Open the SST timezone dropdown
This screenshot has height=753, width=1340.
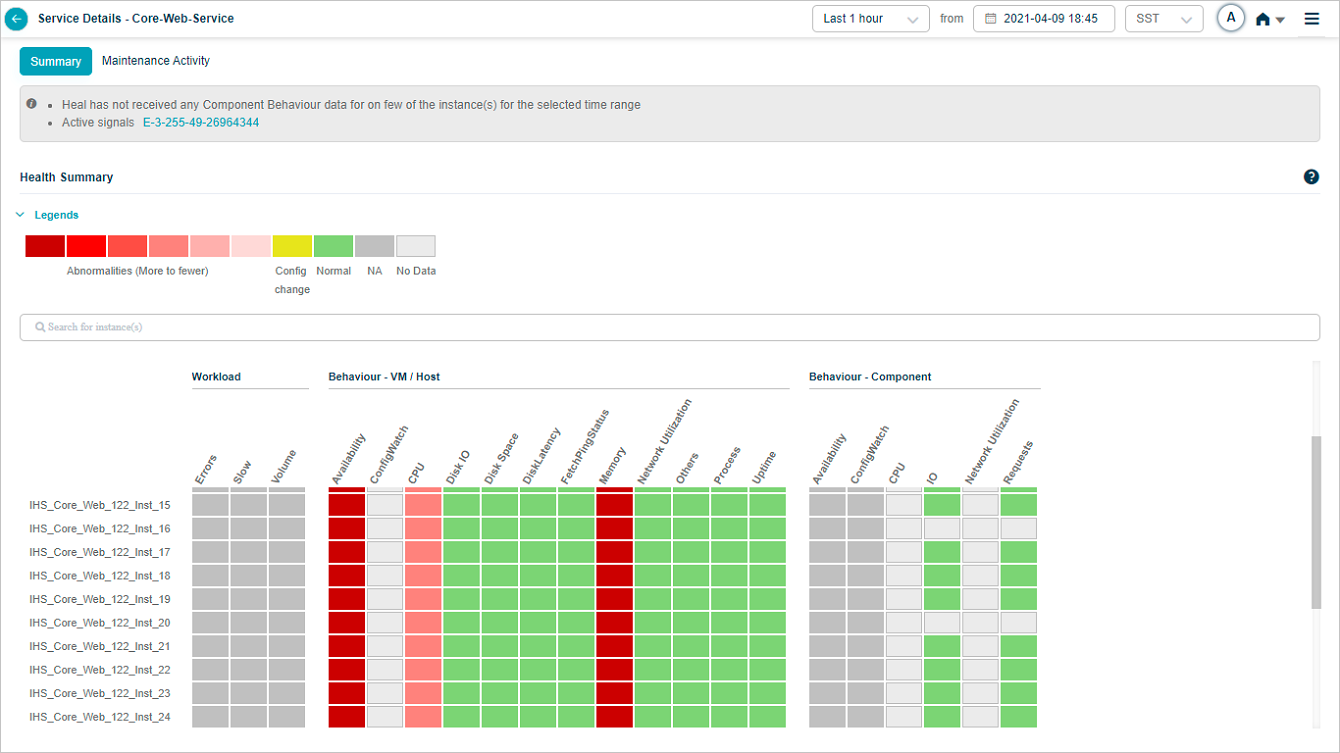(x=1163, y=19)
